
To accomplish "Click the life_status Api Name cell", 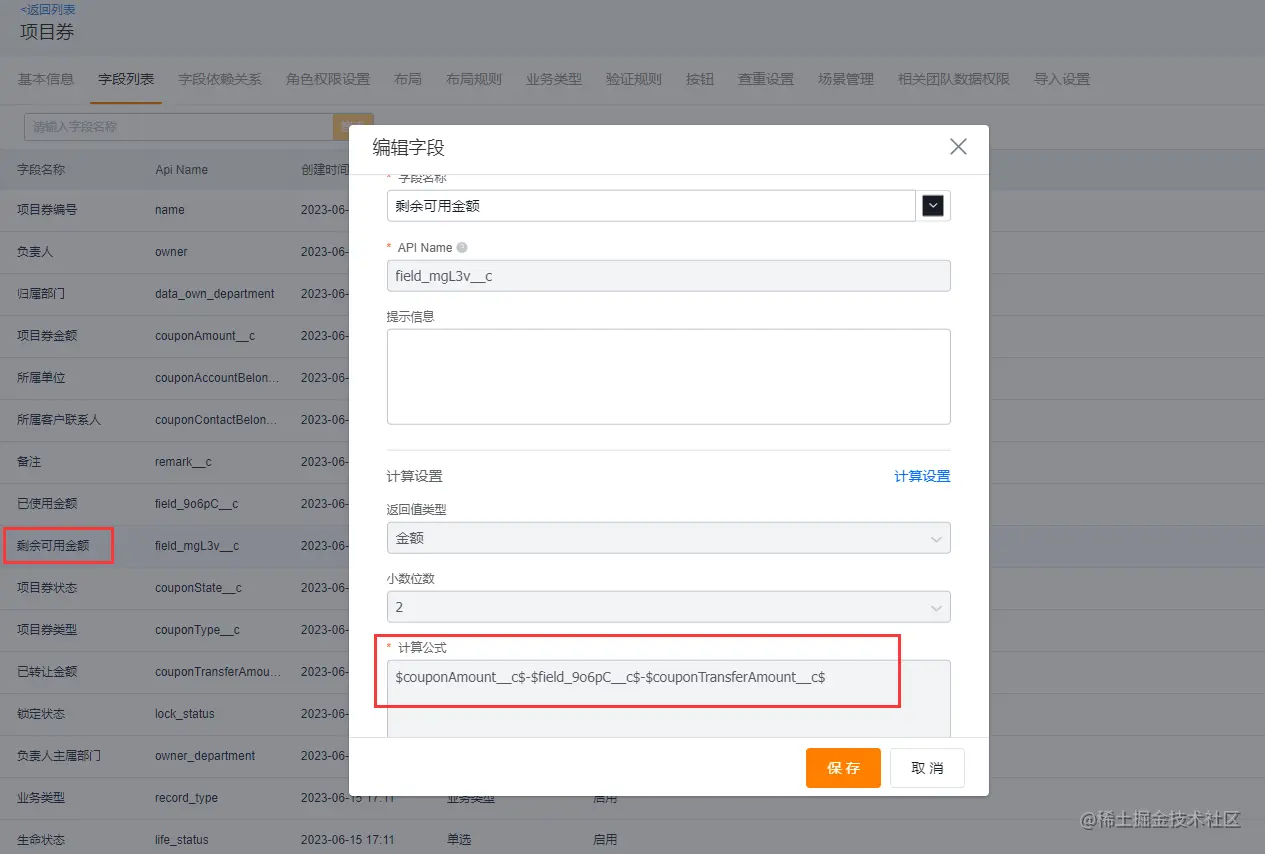I will (x=182, y=840).
